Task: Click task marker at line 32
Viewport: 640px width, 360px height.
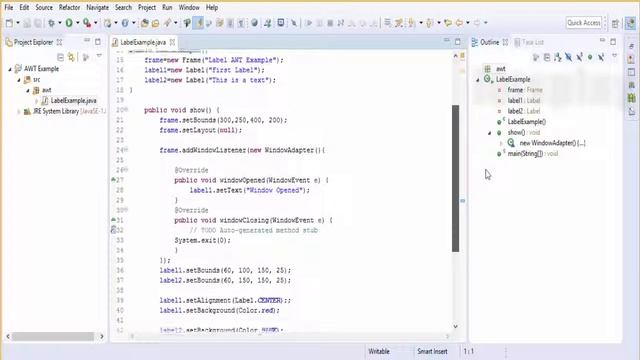Action: (113, 230)
